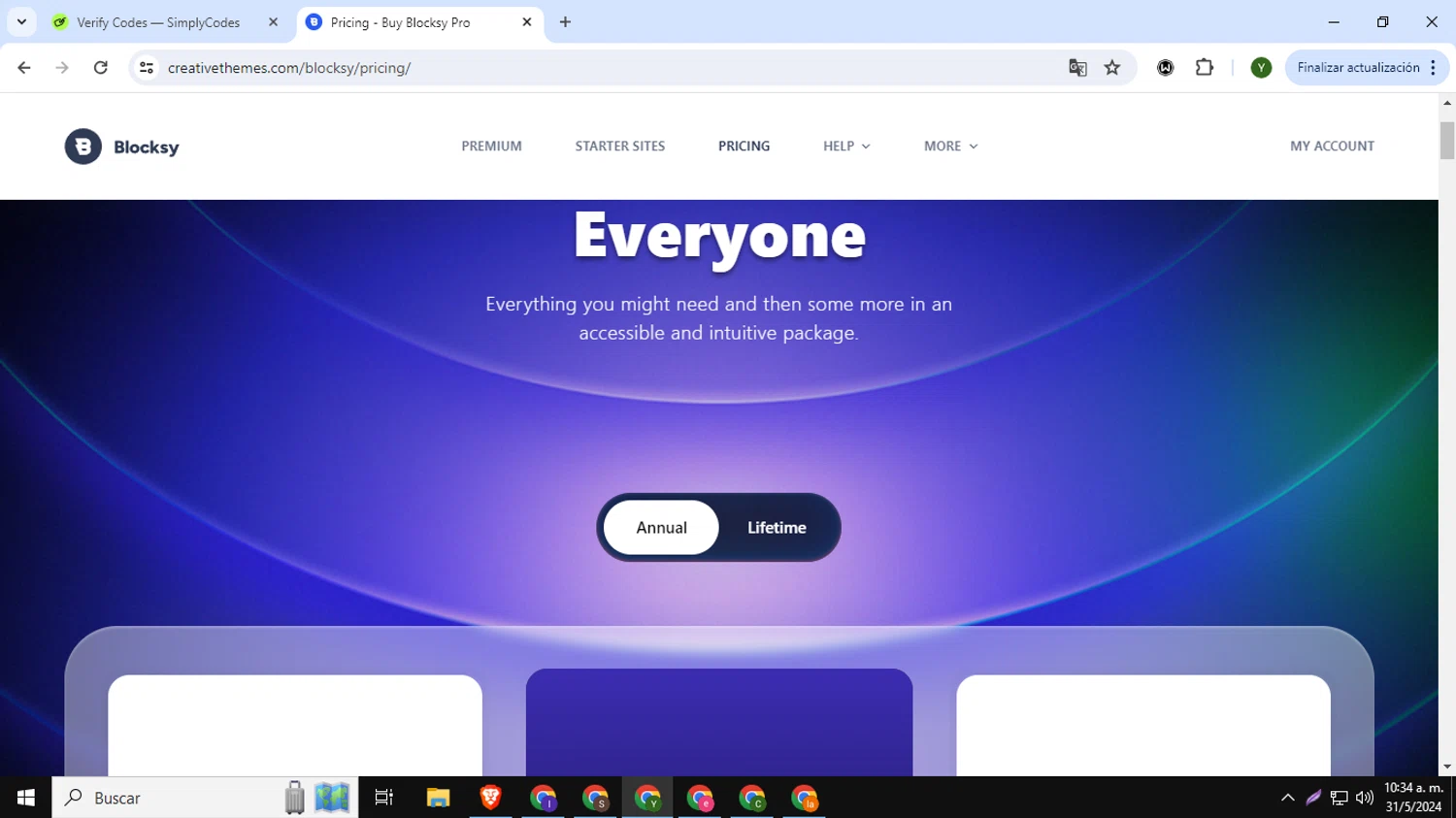This screenshot has height=818, width=1456.
Task: Expand the MORE dropdown menu
Action: [x=950, y=147]
